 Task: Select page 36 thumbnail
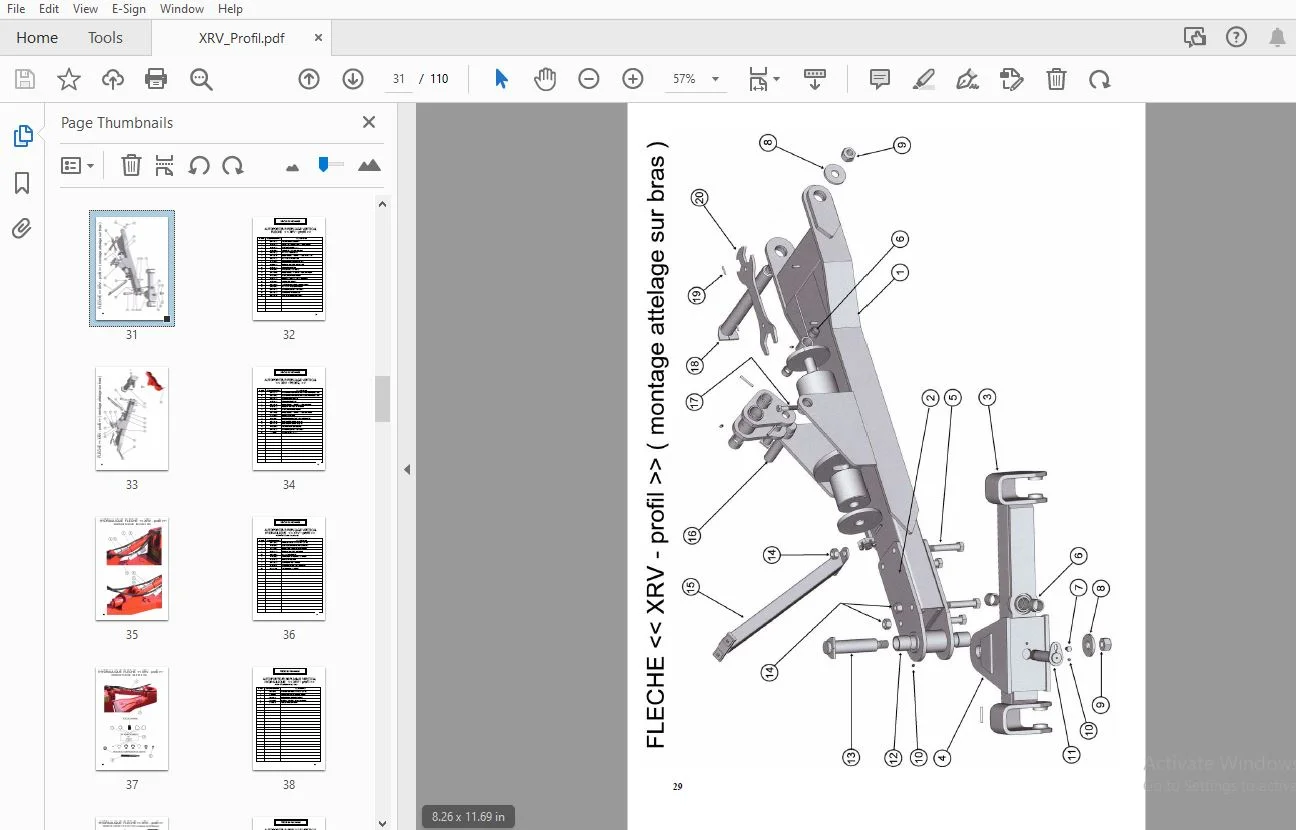pyautogui.click(x=289, y=568)
